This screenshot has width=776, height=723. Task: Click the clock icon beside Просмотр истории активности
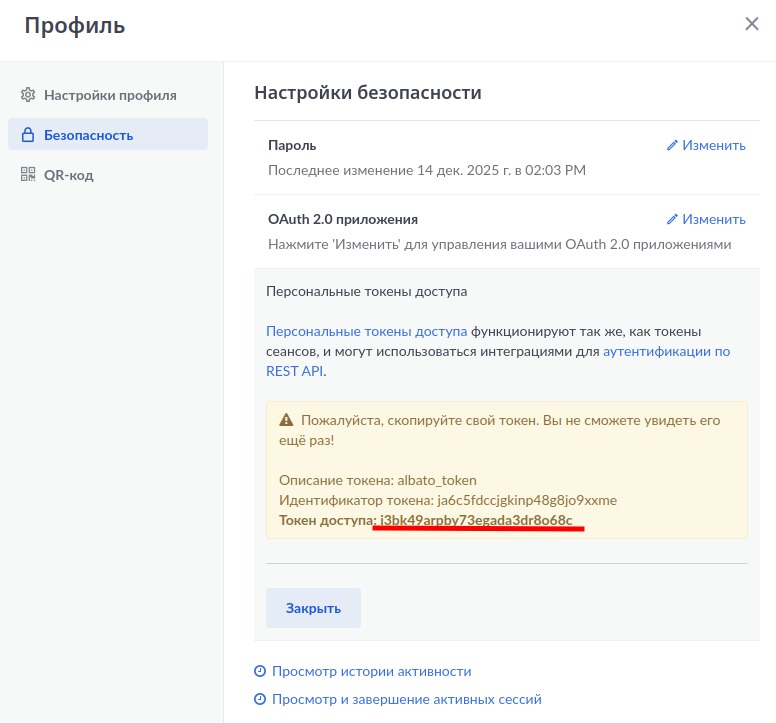(x=260, y=672)
